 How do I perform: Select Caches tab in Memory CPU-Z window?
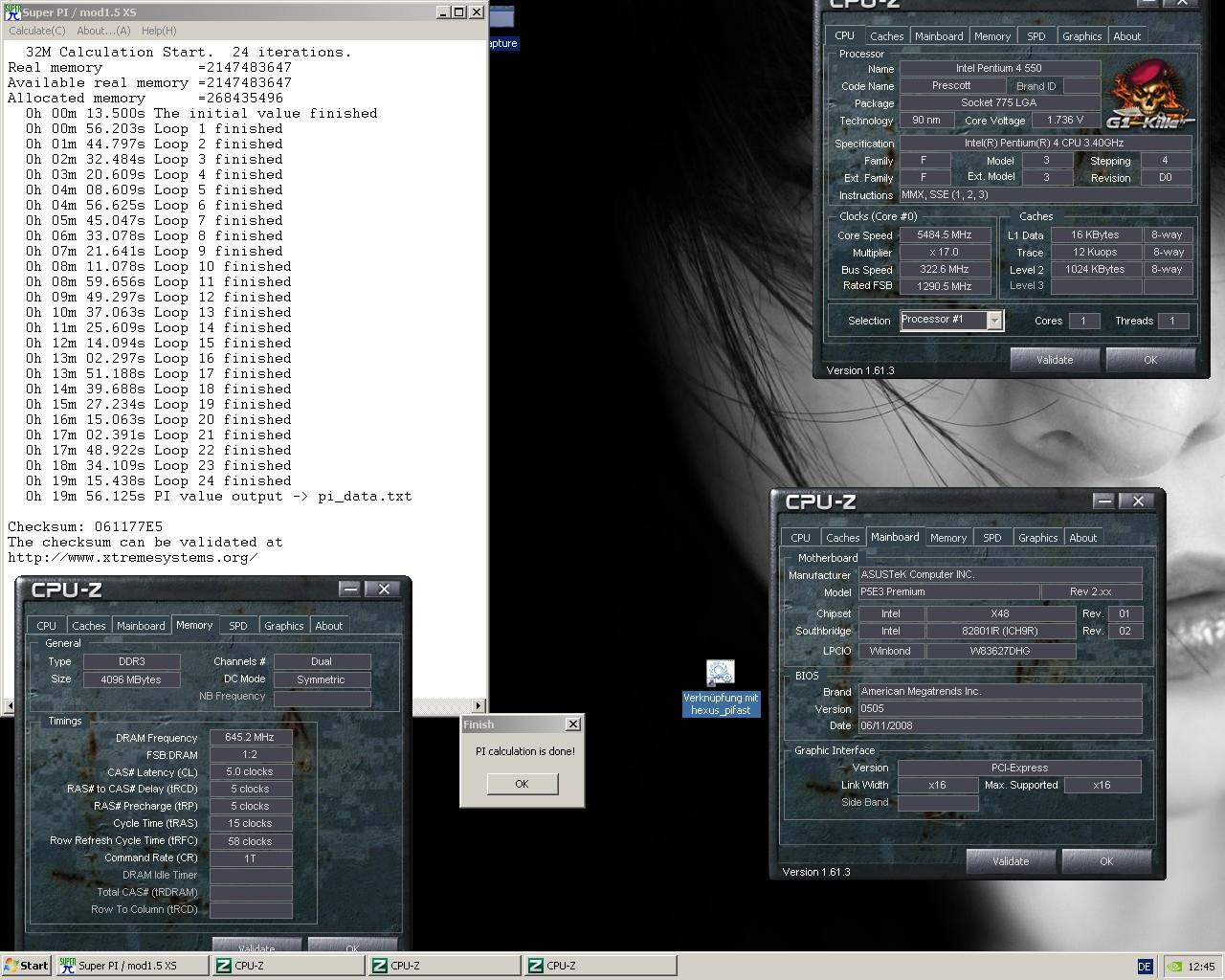click(x=88, y=626)
